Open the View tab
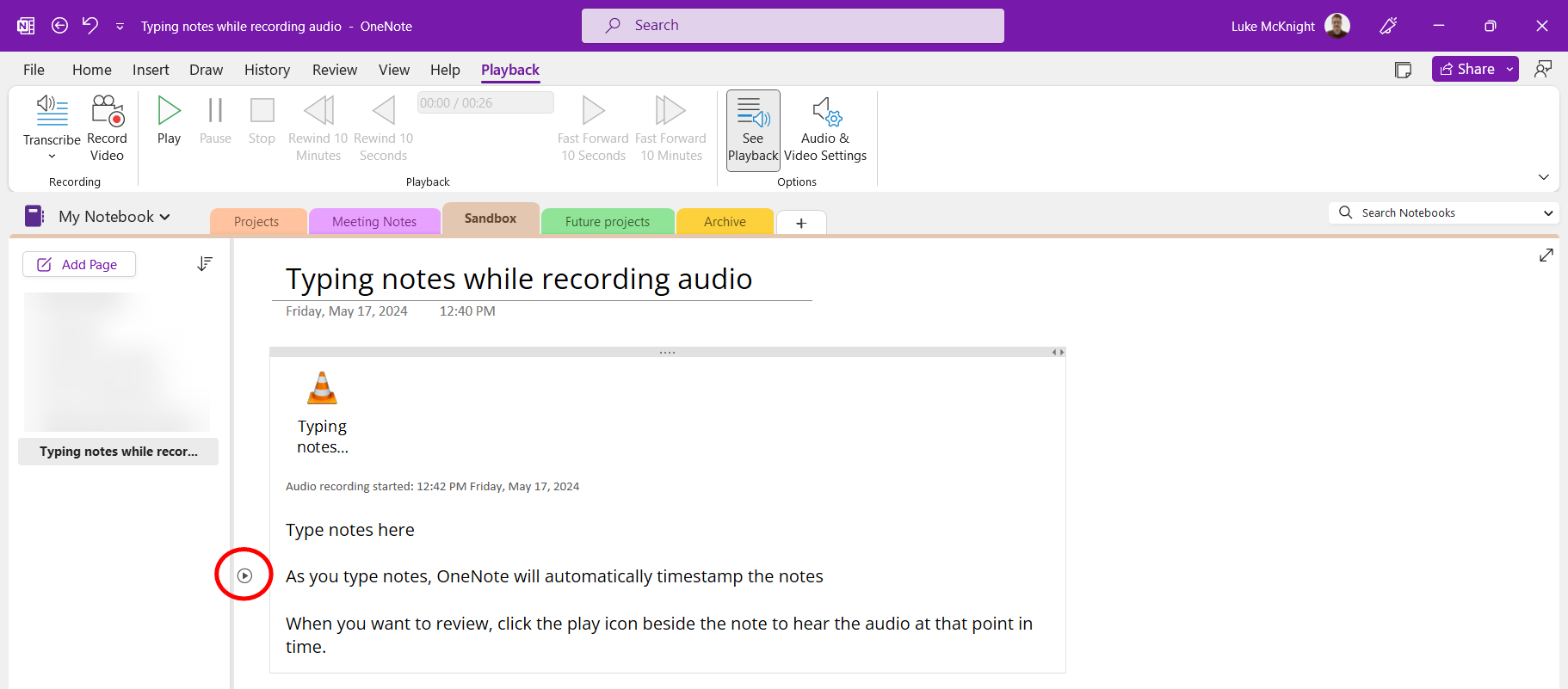 click(394, 70)
